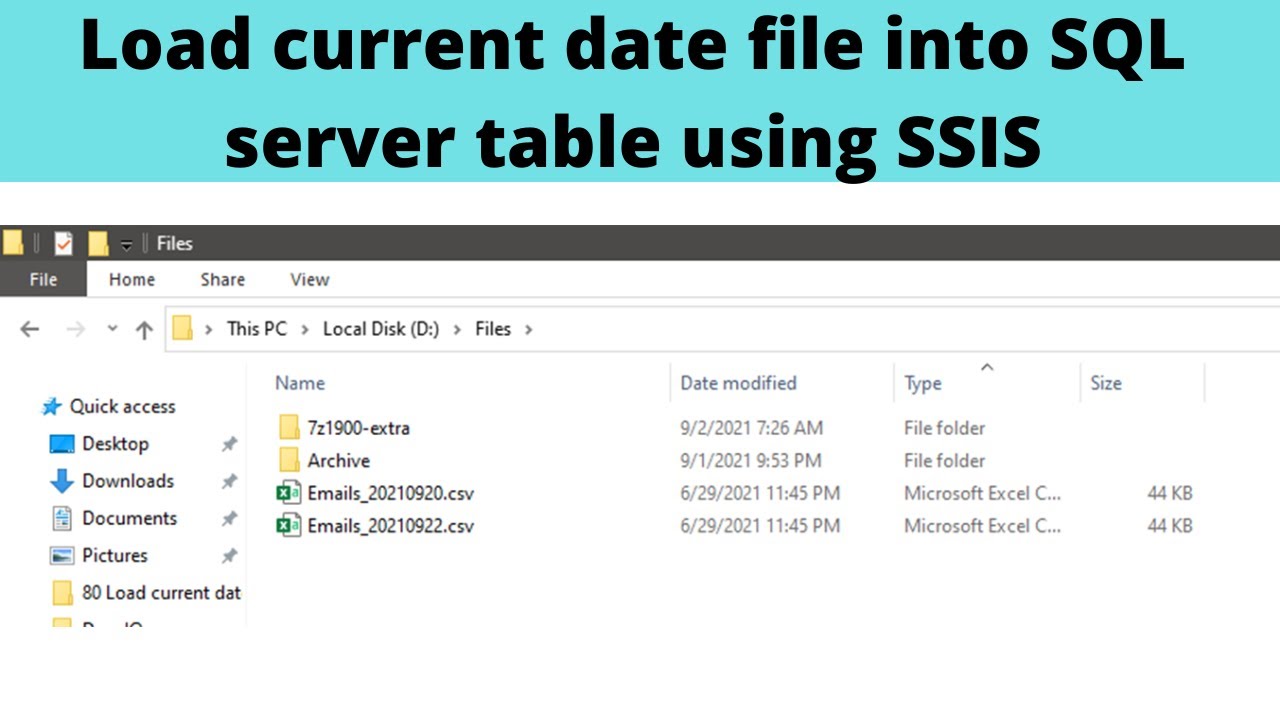Click the Excel icon of Emails_20210922.csv
1280x720 pixels.
[x=289, y=525]
